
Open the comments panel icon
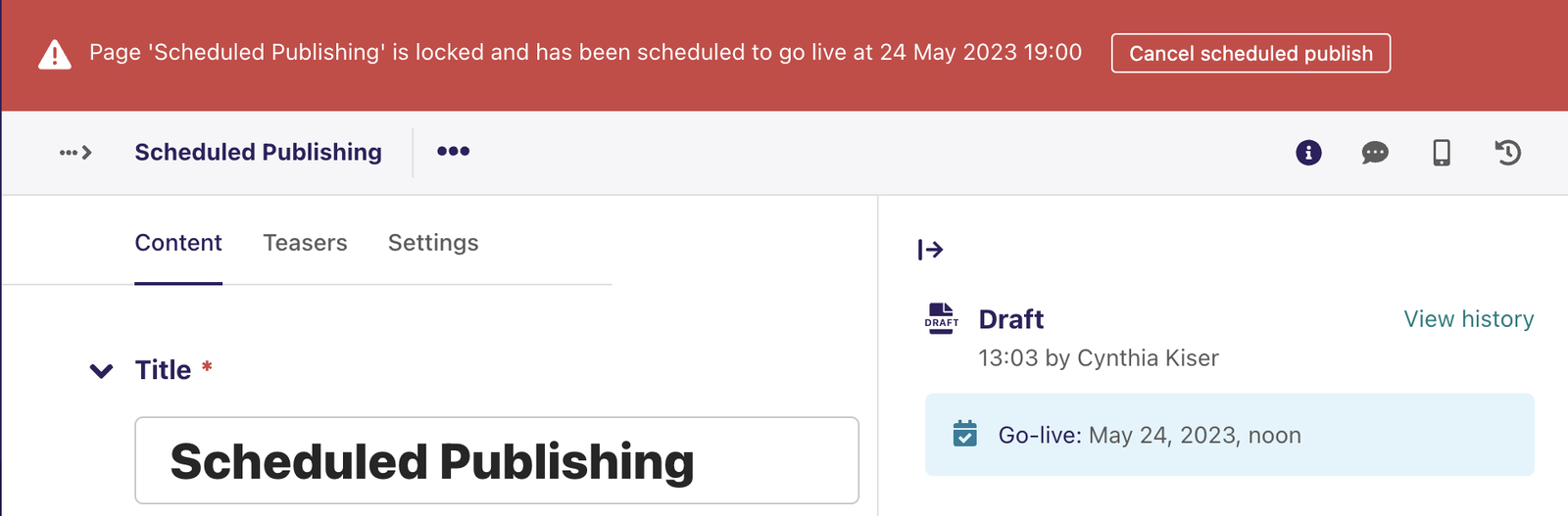[1375, 153]
